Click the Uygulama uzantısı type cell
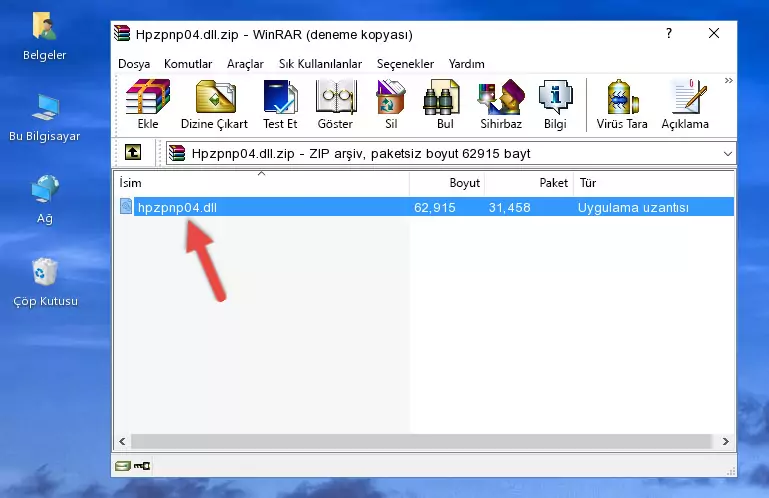Viewport: 769px width, 498px height. point(633,208)
